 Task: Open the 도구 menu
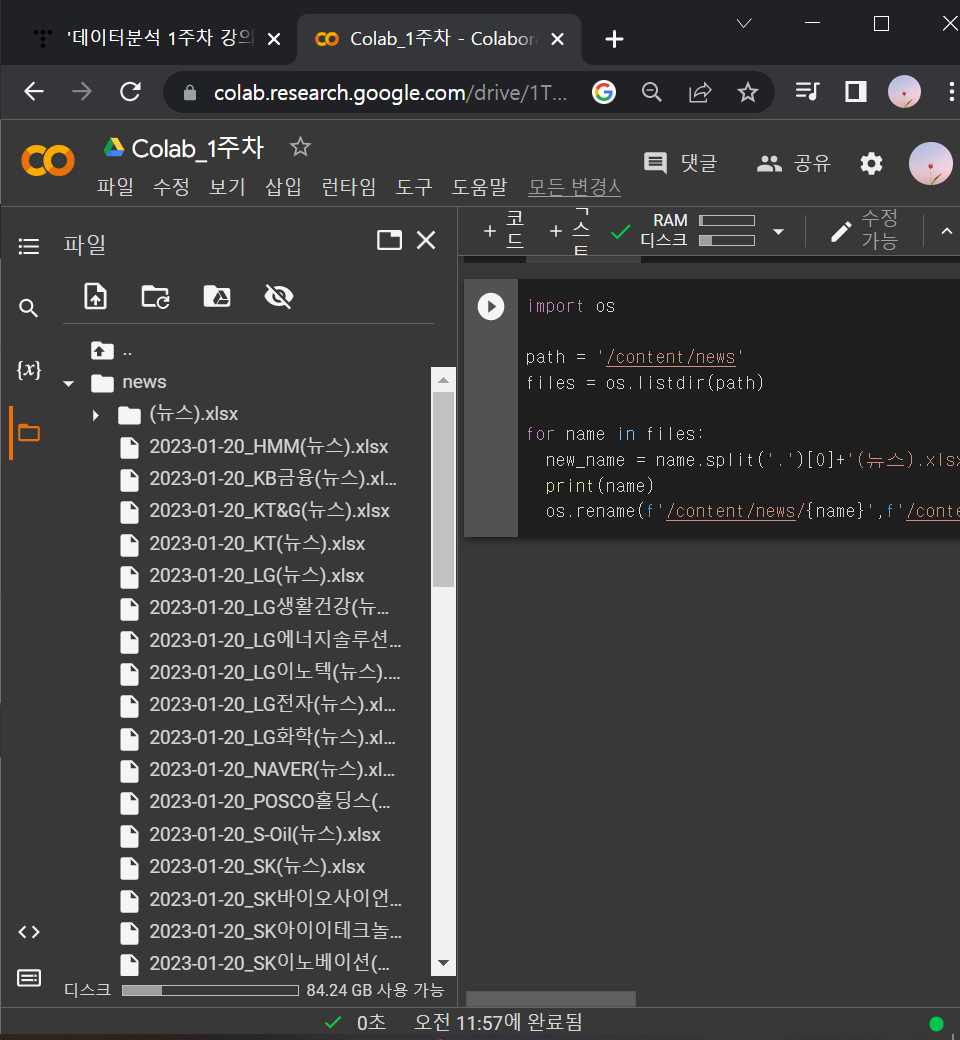click(x=414, y=187)
